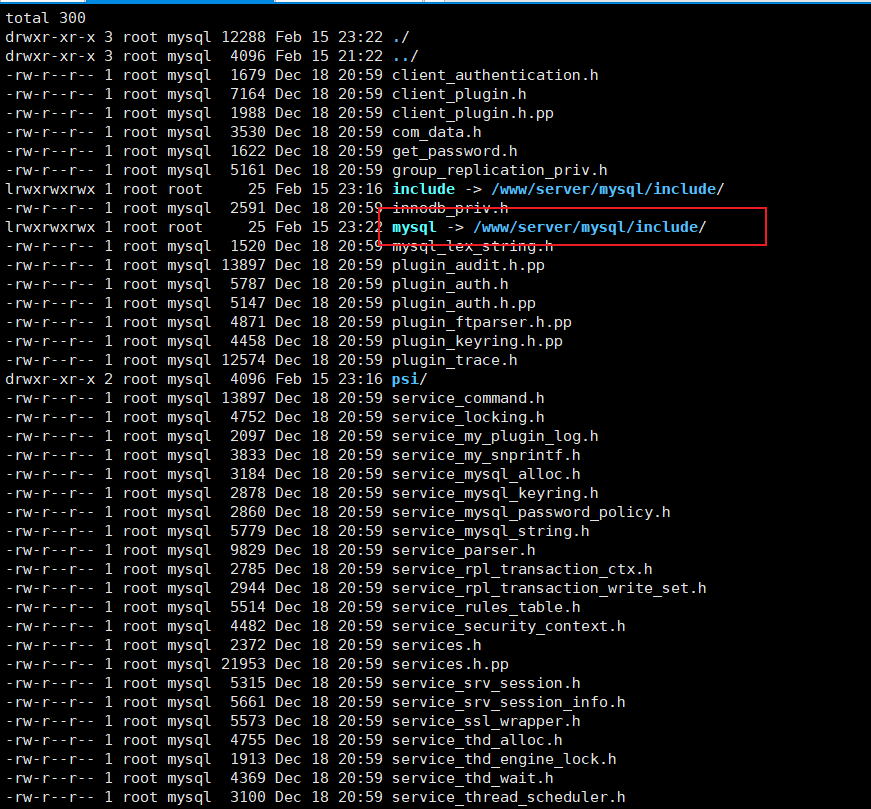
Task: Click the current directory ./ entry
Action: (401, 37)
